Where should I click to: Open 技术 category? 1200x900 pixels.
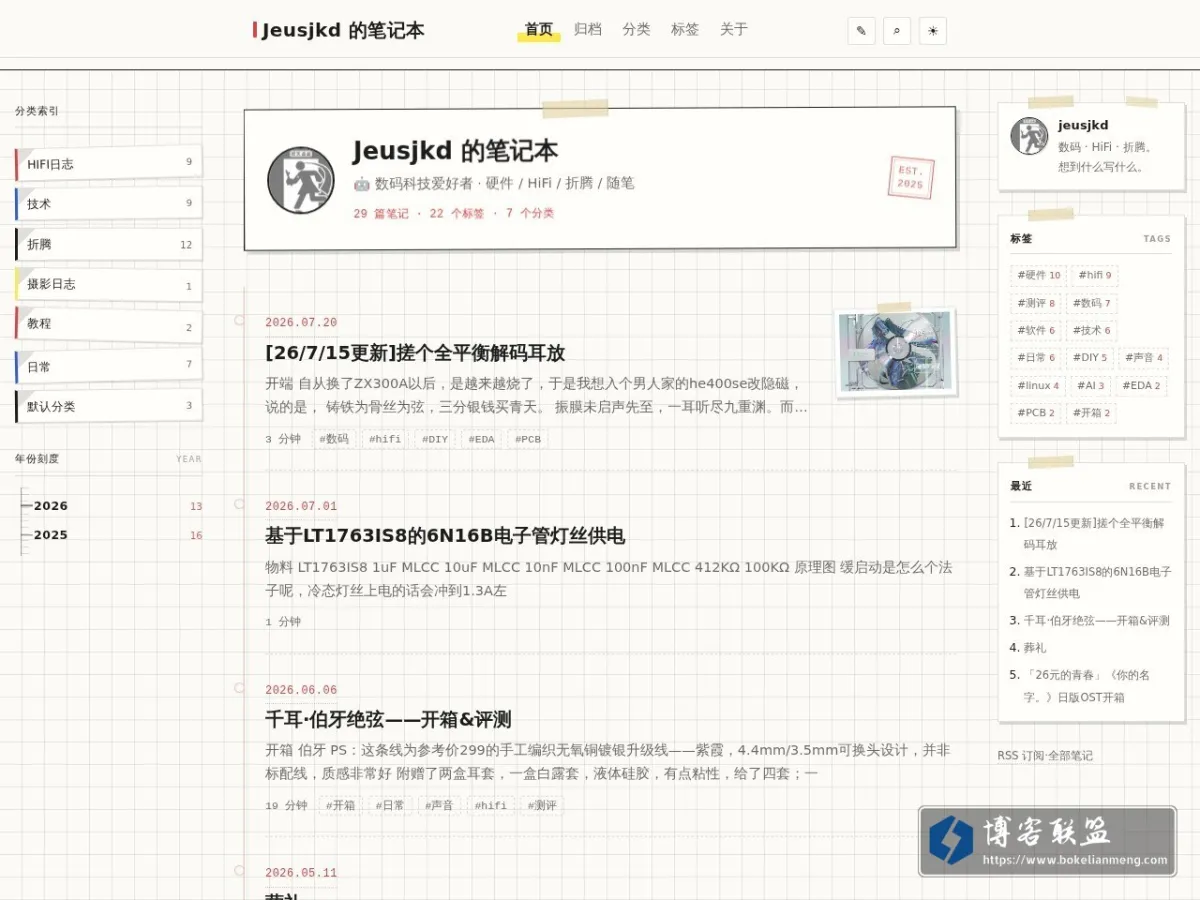click(x=108, y=203)
